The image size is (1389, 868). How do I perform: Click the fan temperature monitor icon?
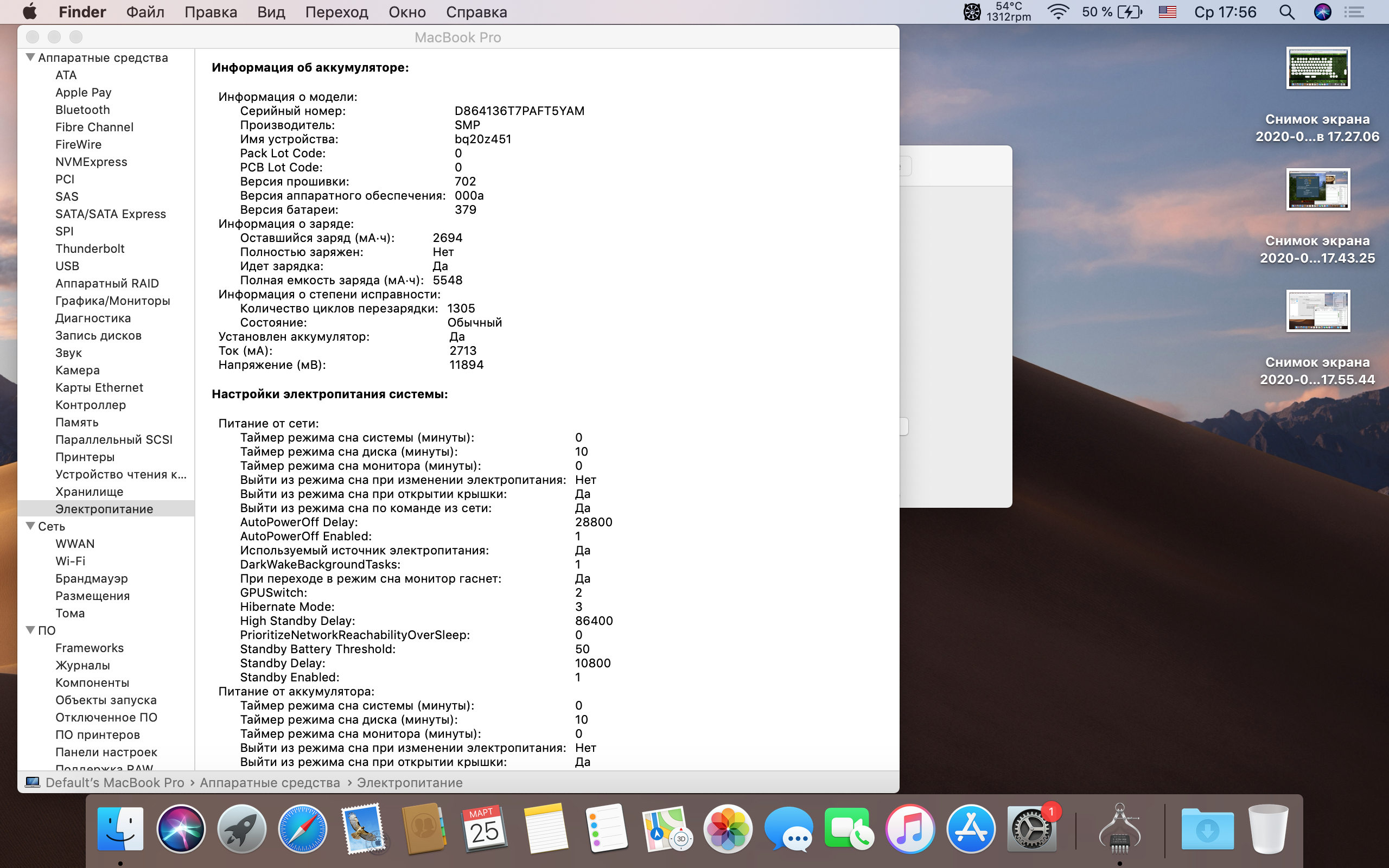972,12
